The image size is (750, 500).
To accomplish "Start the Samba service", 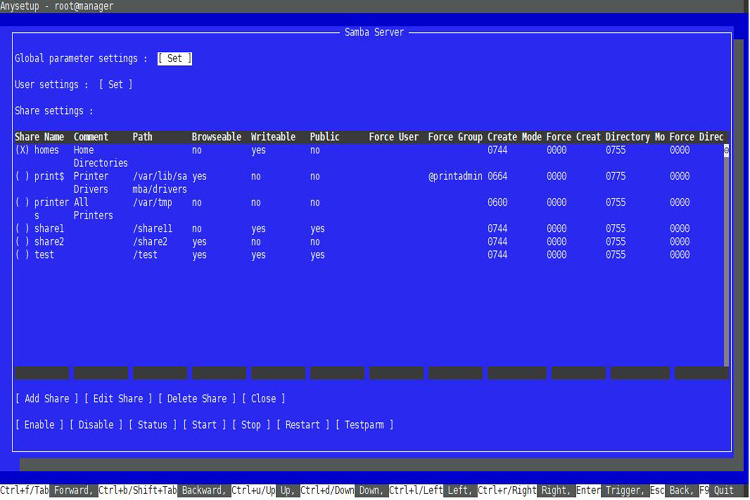I will click(204, 425).
